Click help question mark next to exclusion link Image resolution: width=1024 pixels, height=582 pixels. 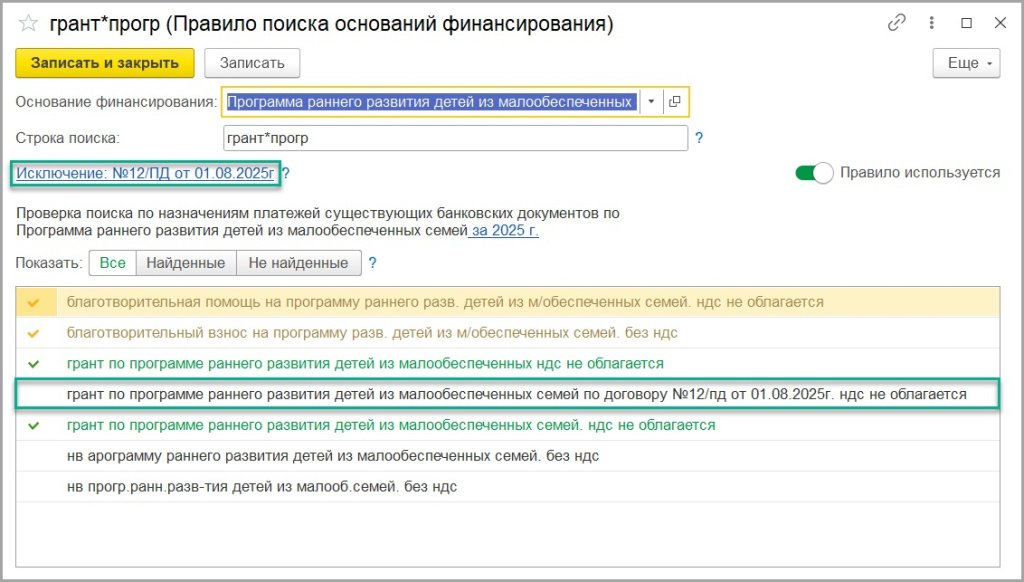point(286,174)
